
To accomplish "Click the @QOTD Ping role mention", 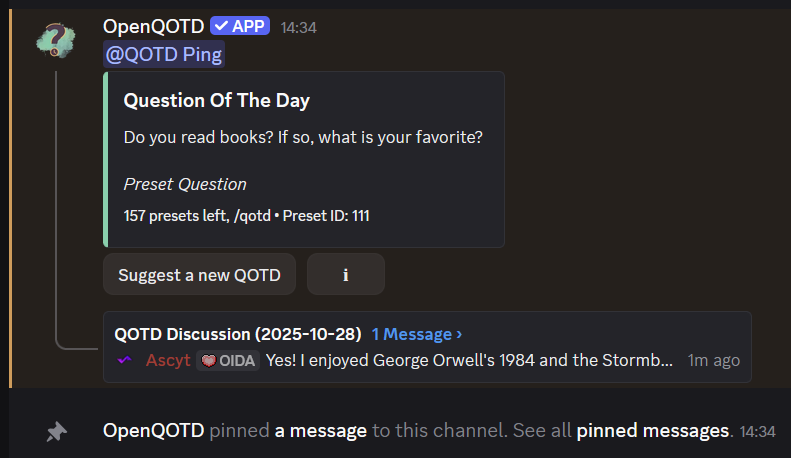I will [164, 54].
